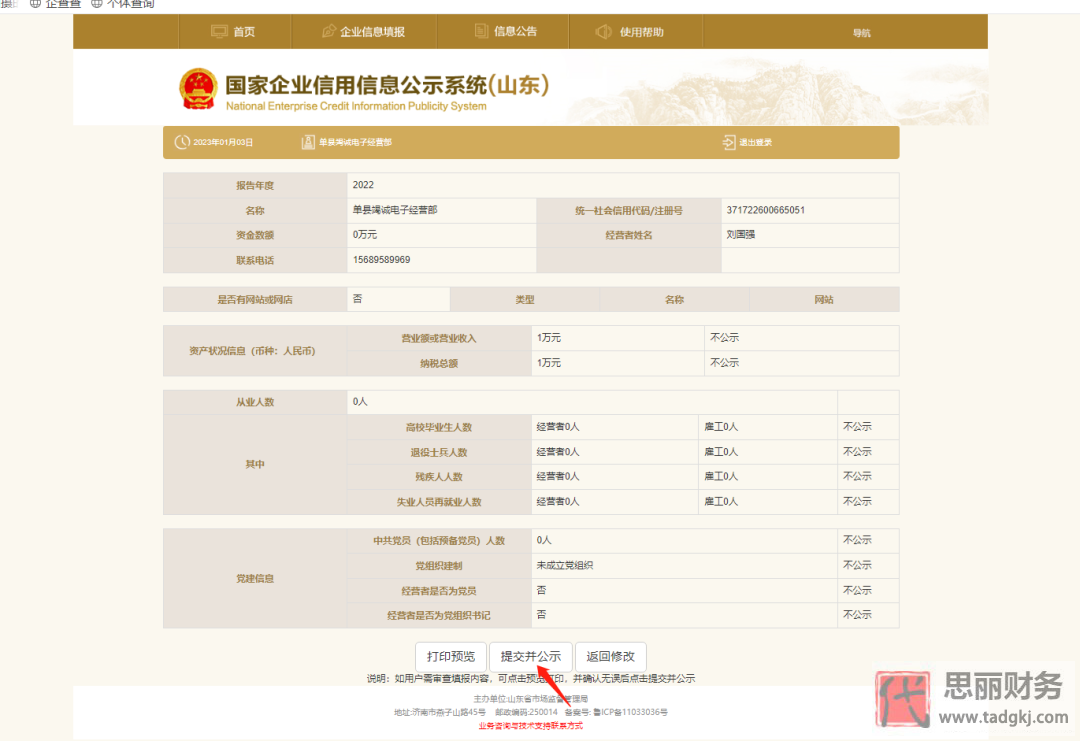Viewport: 1080px width, 741px height.
Task: Click the globe icon before 个体查询
Action: click(96, 4)
